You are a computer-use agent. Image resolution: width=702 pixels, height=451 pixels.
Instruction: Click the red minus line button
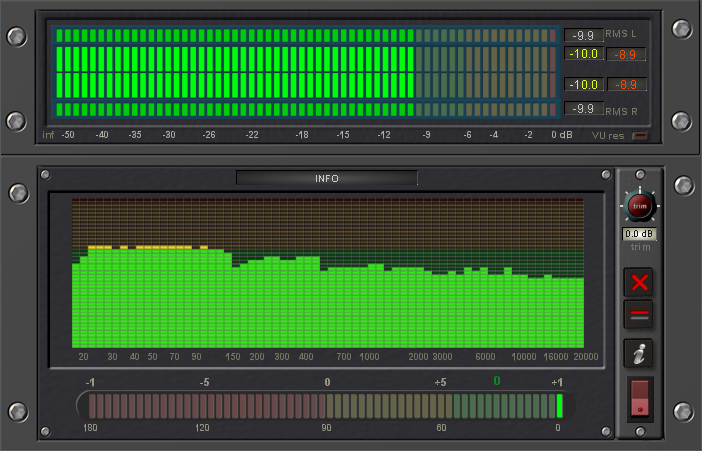pos(638,314)
